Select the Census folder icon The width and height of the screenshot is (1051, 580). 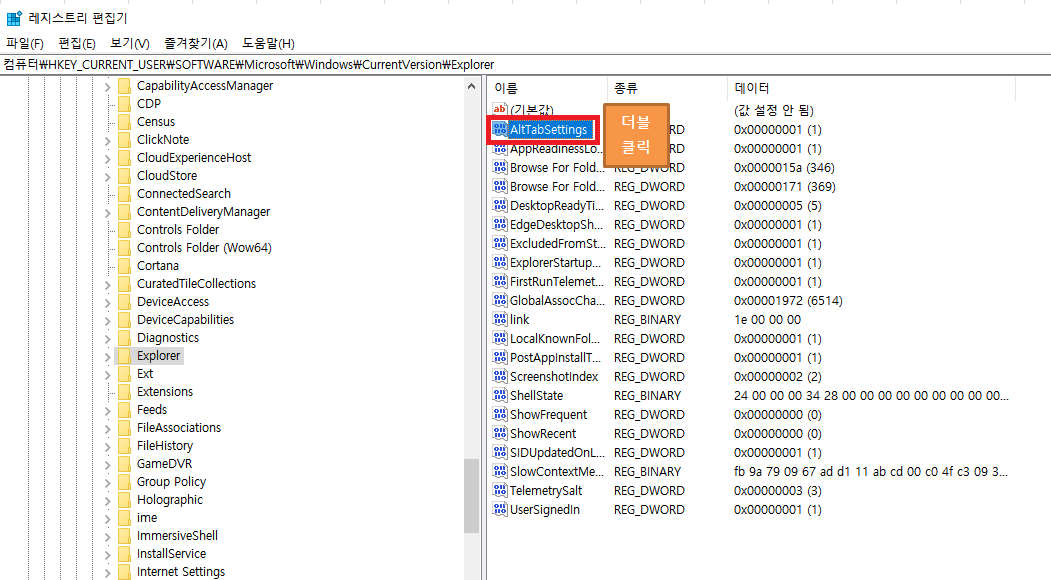point(124,122)
